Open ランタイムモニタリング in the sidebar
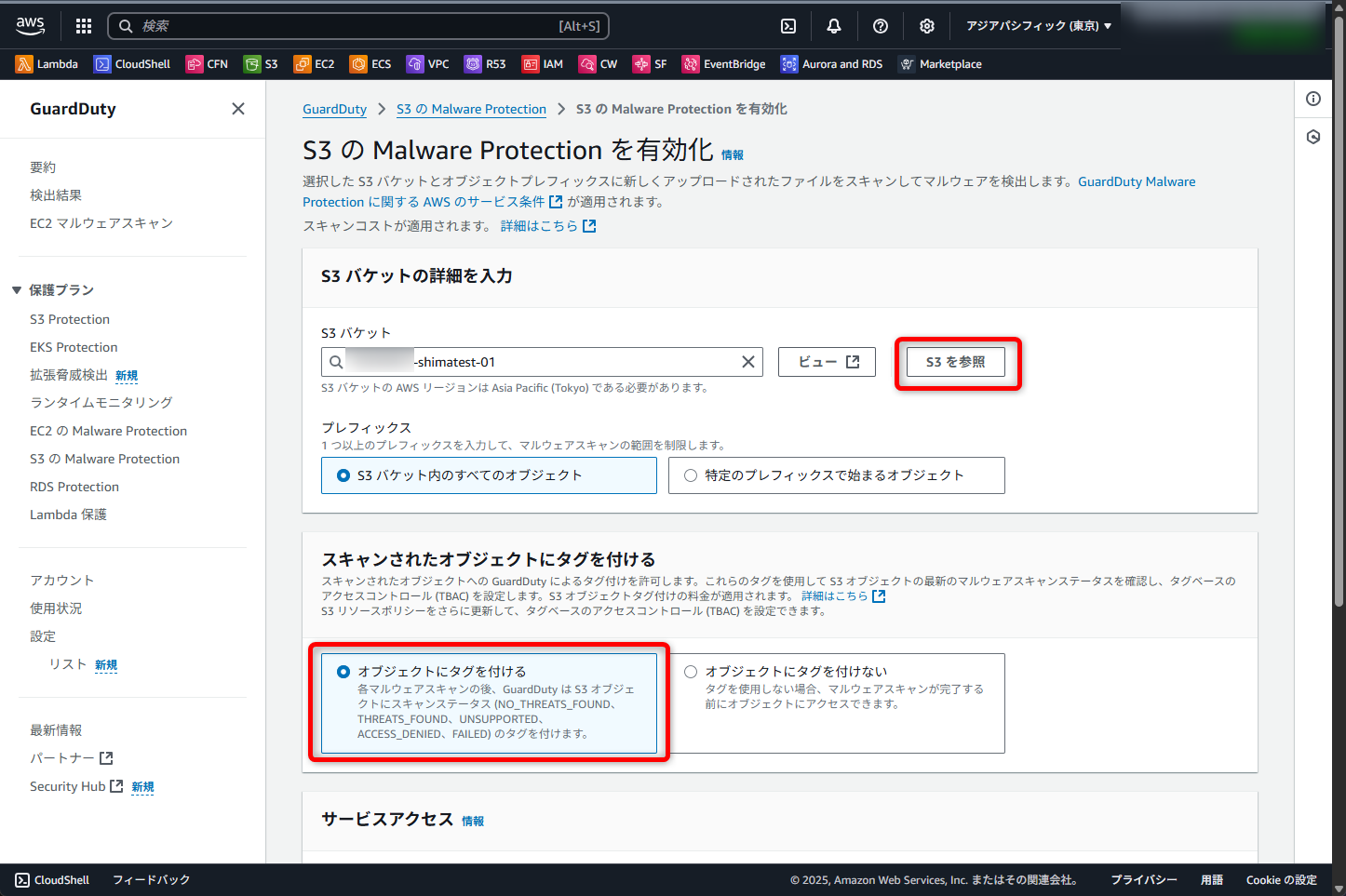 [x=101, y=403]
